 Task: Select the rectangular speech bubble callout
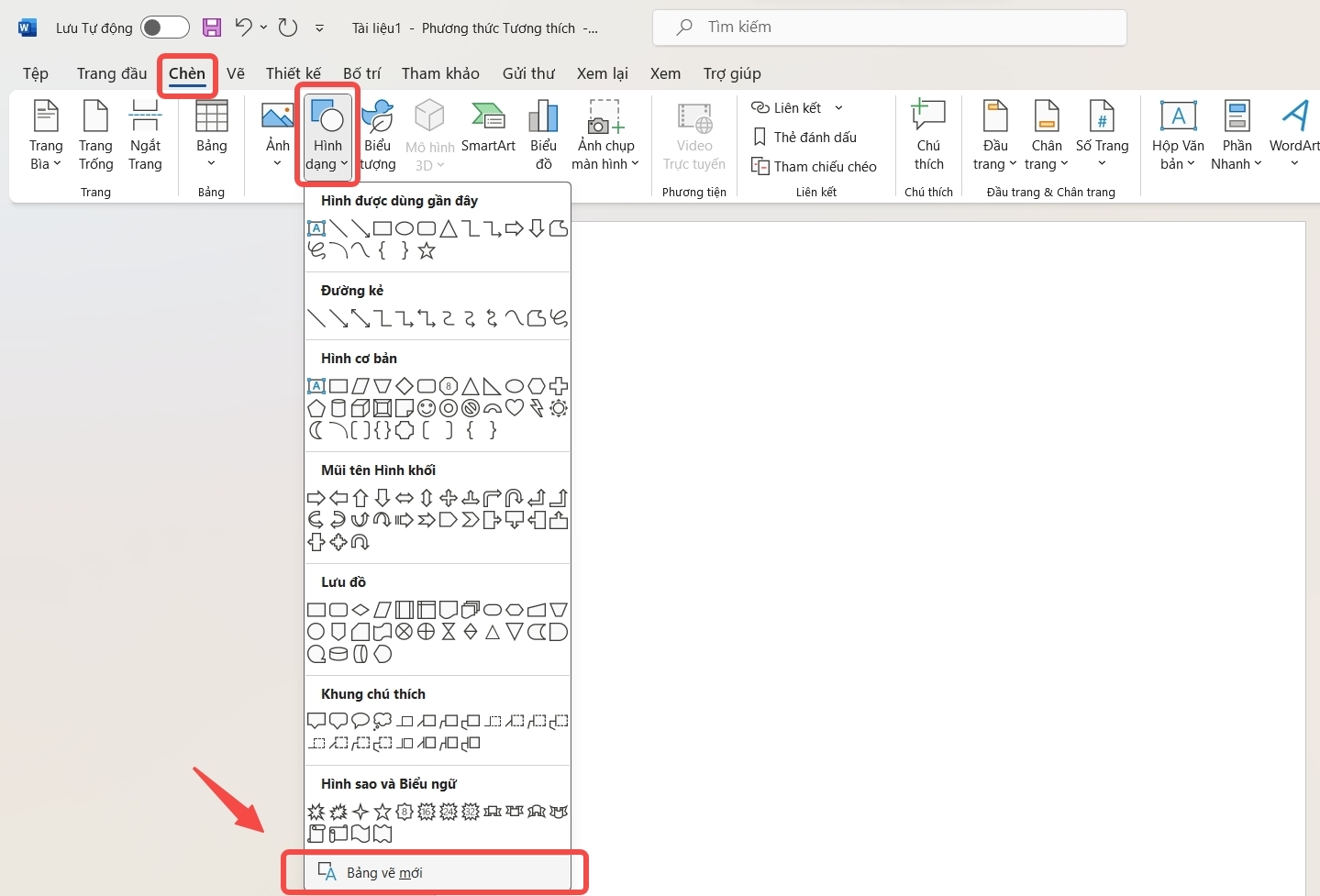(316, 722)
